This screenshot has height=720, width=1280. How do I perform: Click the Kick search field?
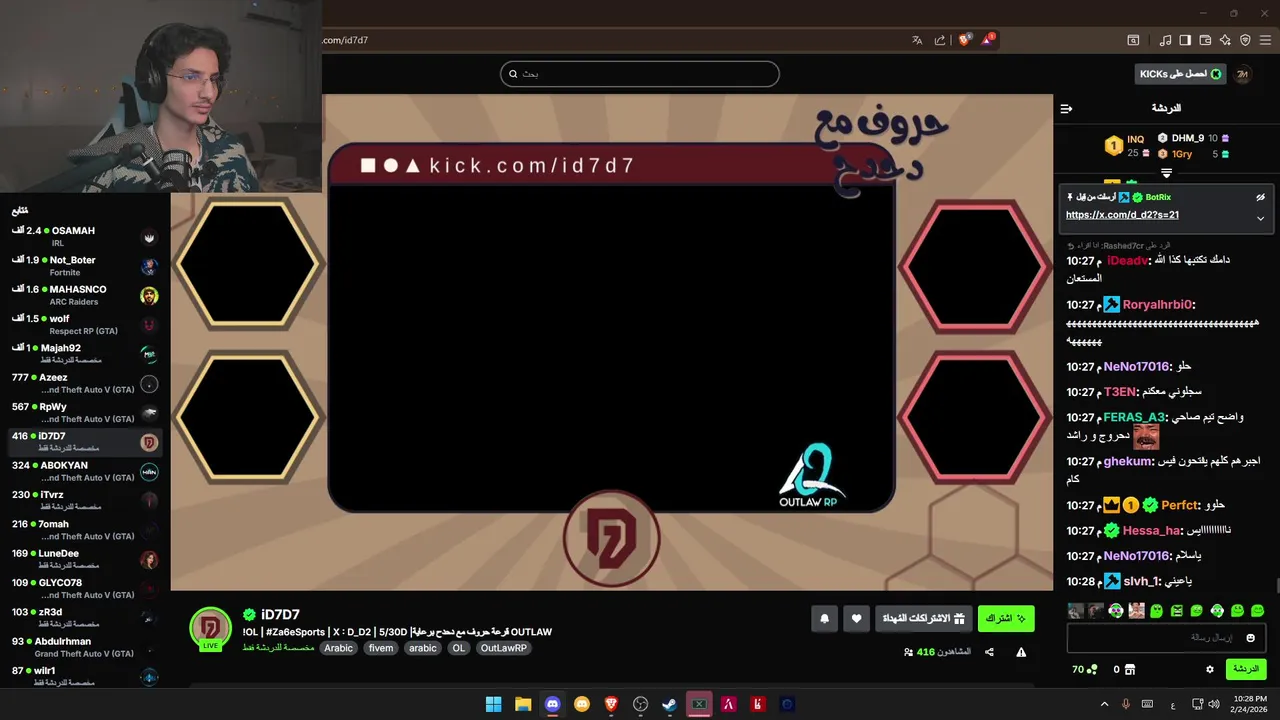(x=640, y=74)
